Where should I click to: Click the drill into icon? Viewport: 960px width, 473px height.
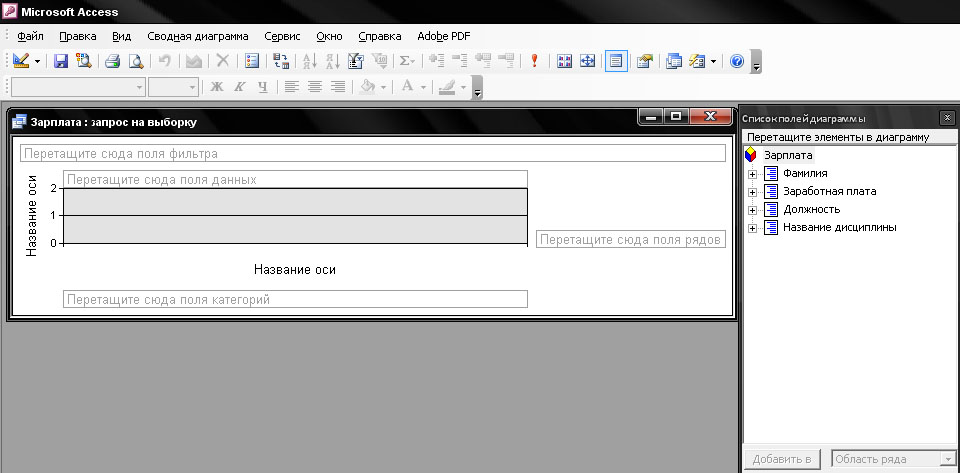click(482, 61)
